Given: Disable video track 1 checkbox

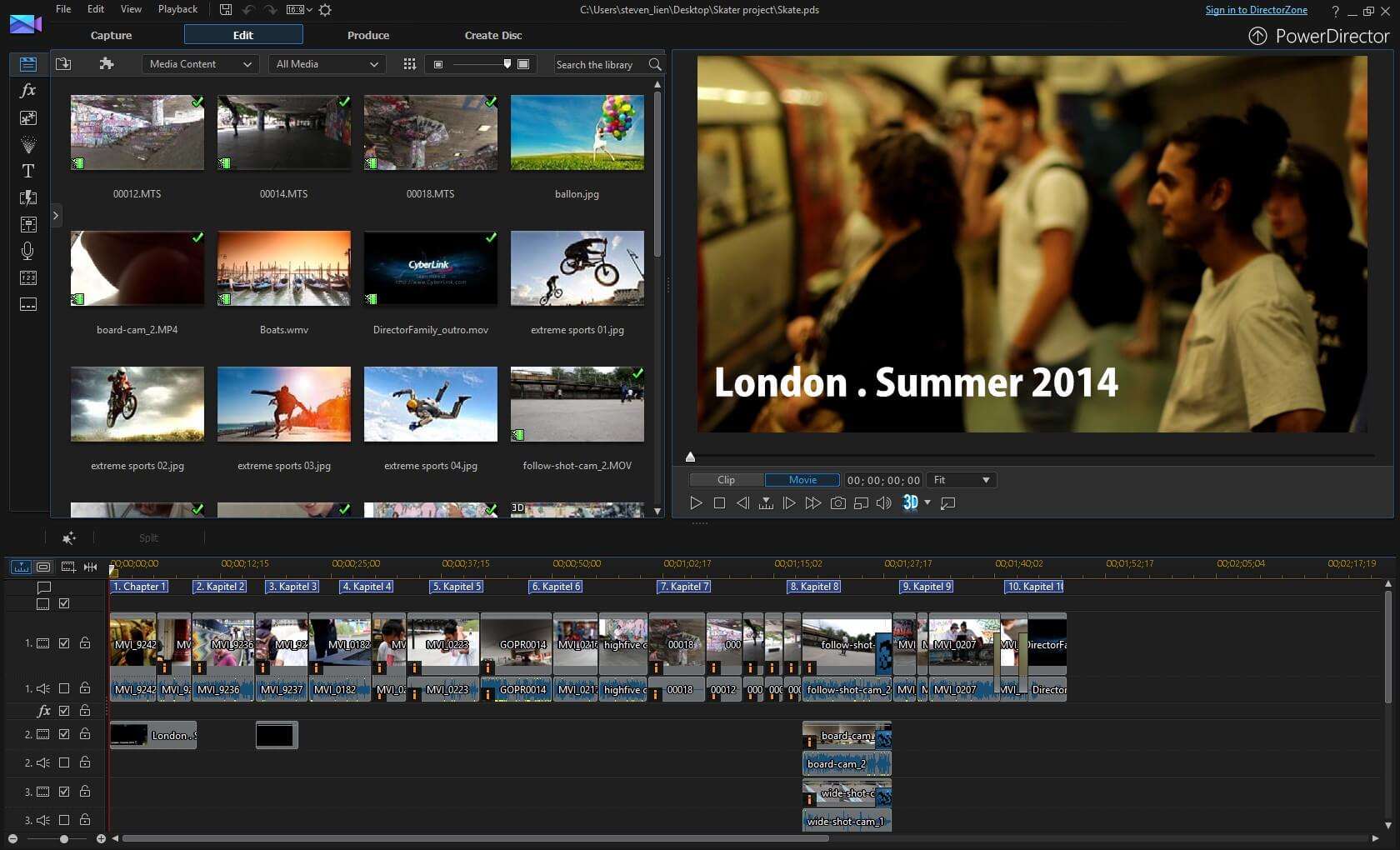Looking at the screenshot, I should 64,643.
